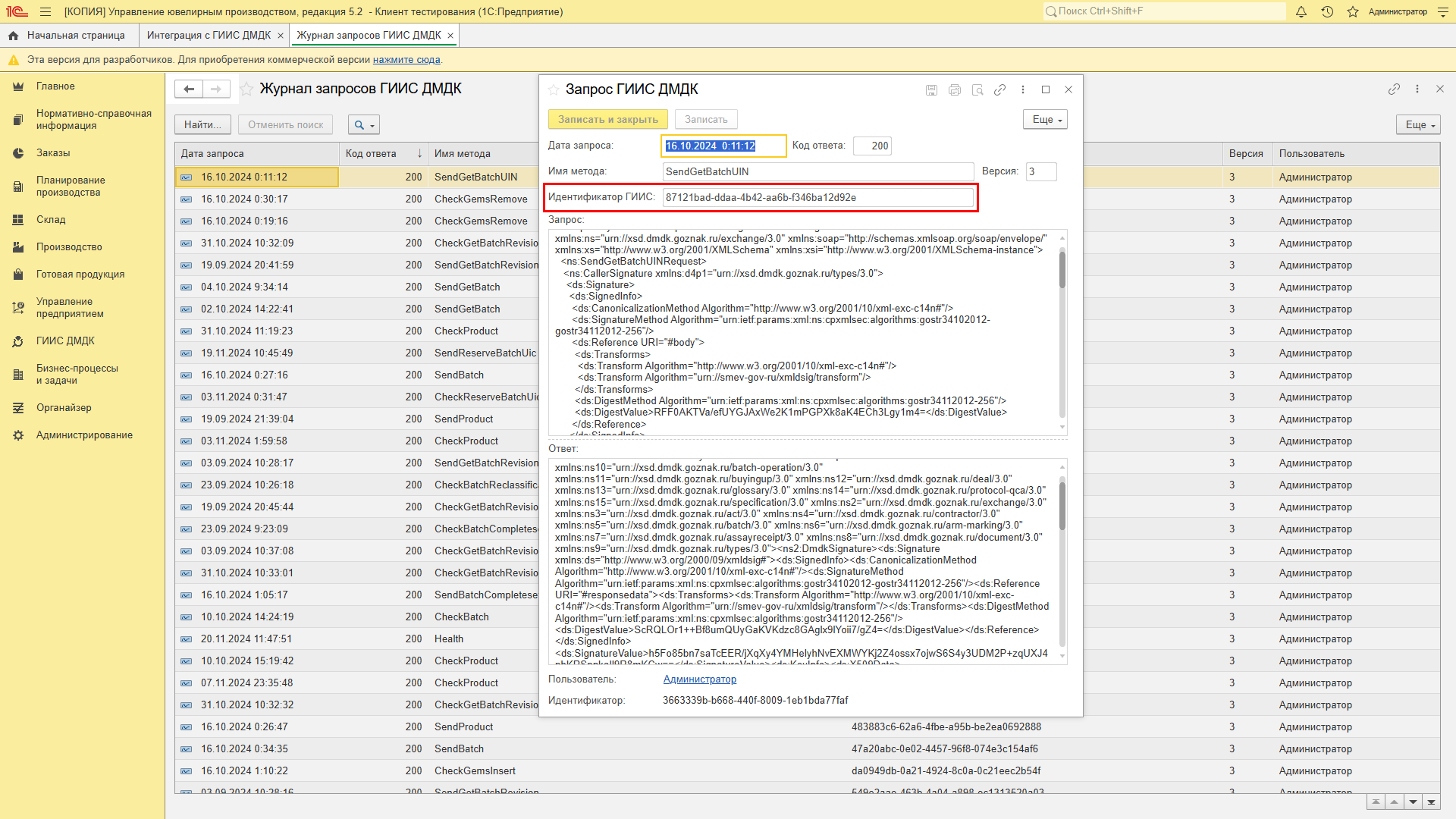Open history clock icon in title bar

[1327, 11]
